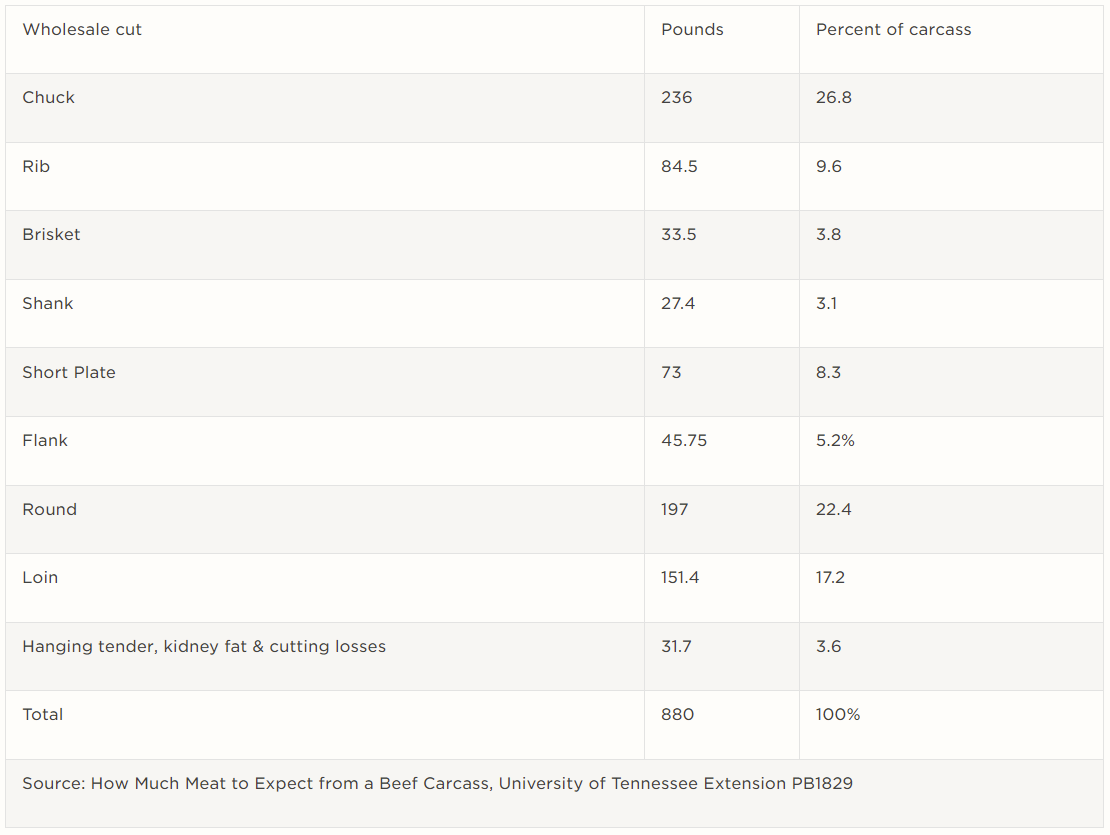Click the Wholesale cut column header
The width and height of the screenshot is (1110, 835).
click(82, 30)
